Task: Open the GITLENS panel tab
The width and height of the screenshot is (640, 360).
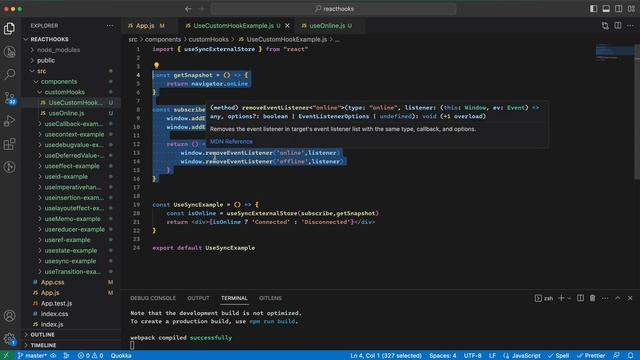Action: pyautogui.click(x=270, y=298)
